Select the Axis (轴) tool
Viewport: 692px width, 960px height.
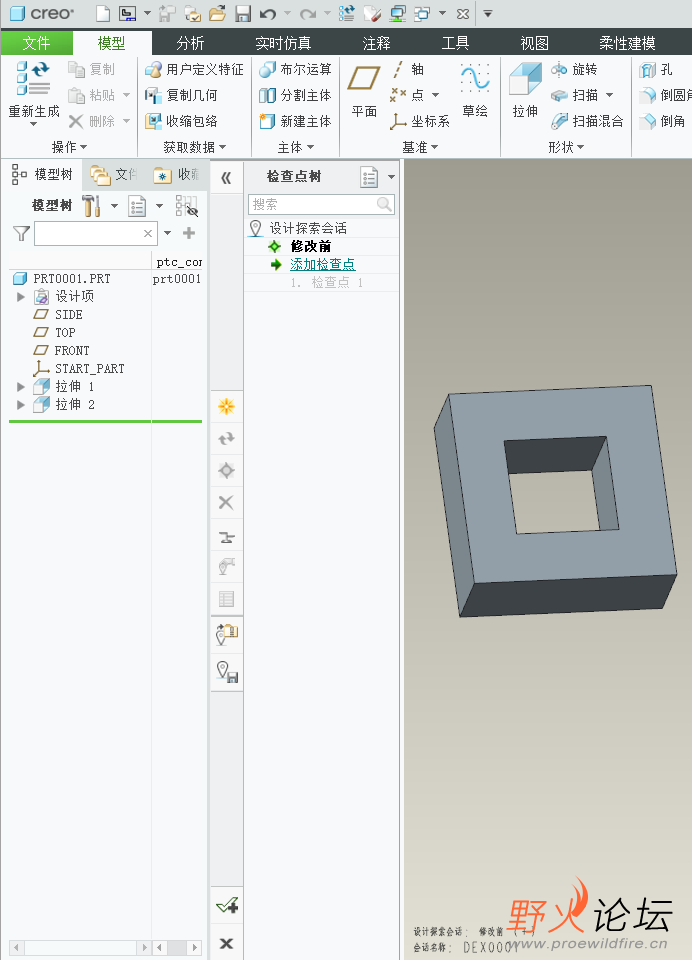coord(408,69)
